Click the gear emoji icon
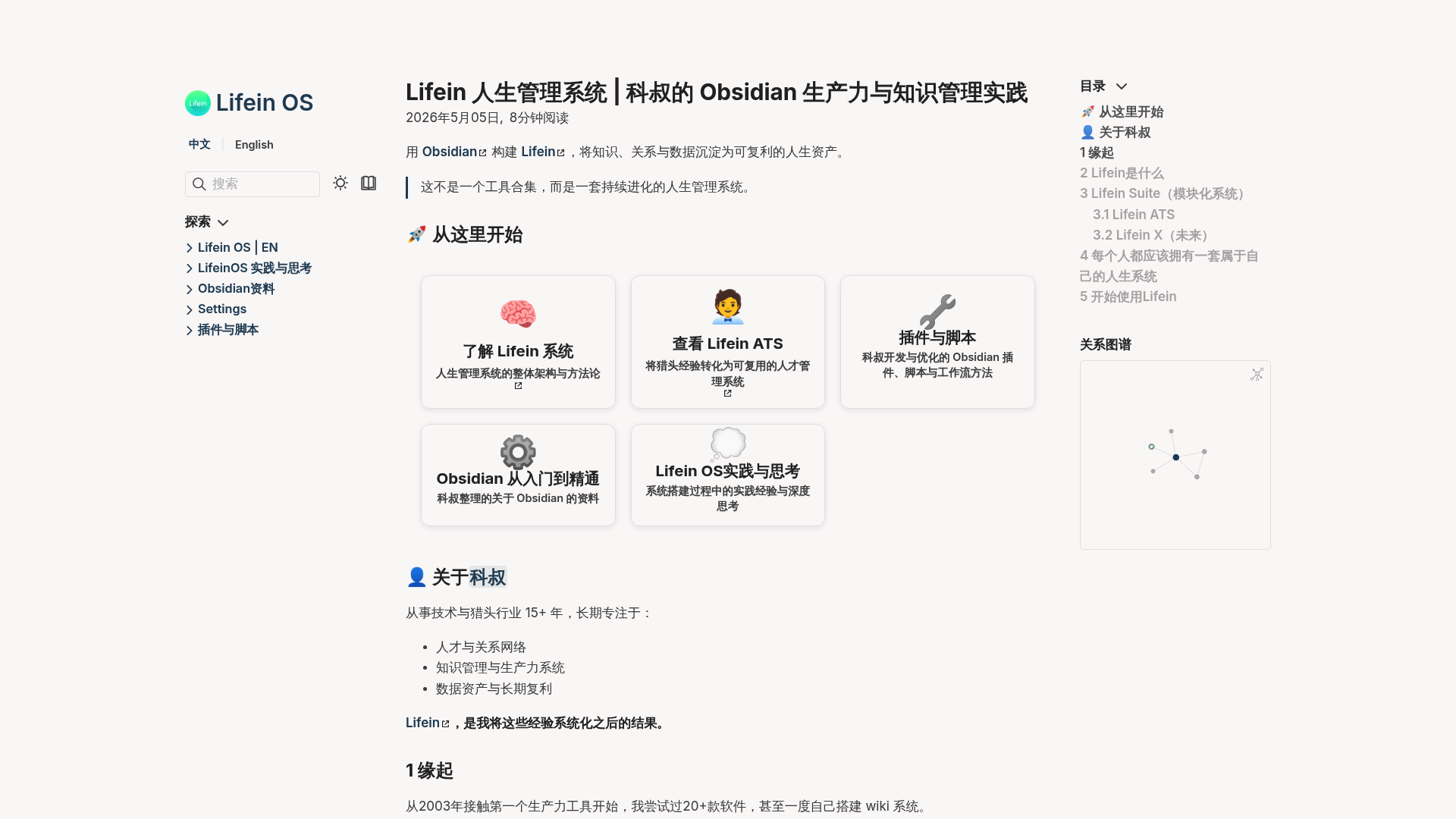 (518, 453)
